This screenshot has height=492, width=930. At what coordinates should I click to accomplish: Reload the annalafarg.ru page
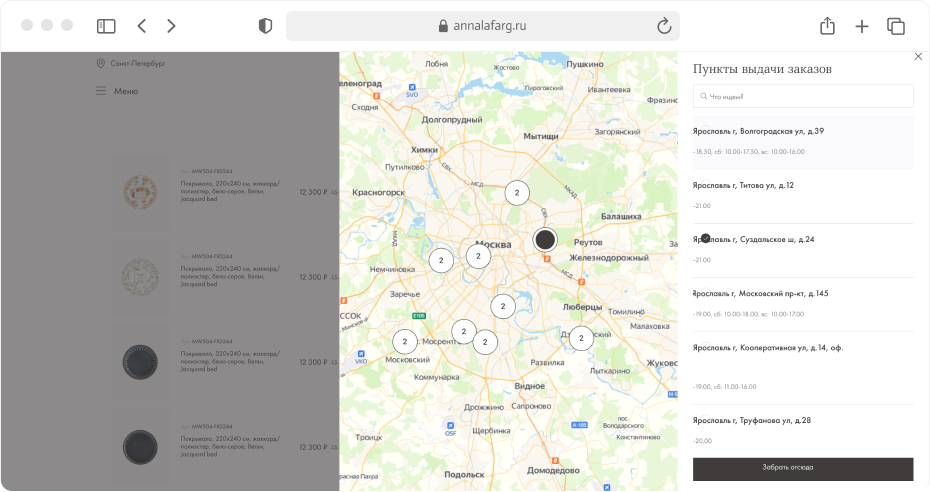coord(664,26)
